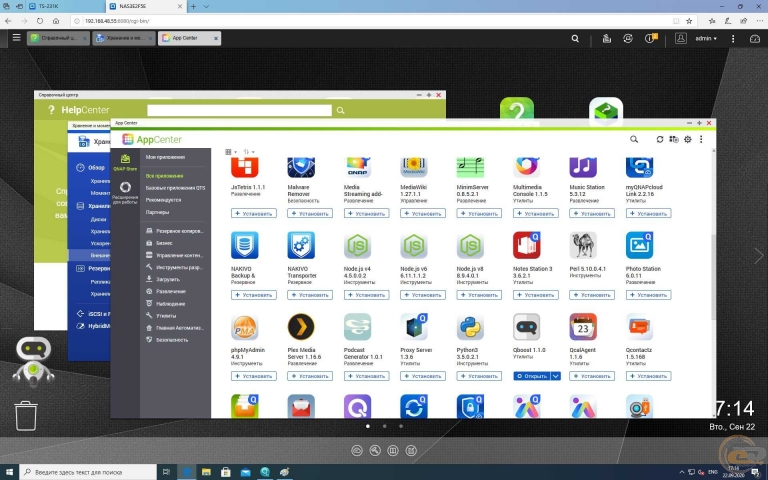Open the QTS main menu hamburger icon
This screenshot has height=480, width=768.
tap(17, 37)
